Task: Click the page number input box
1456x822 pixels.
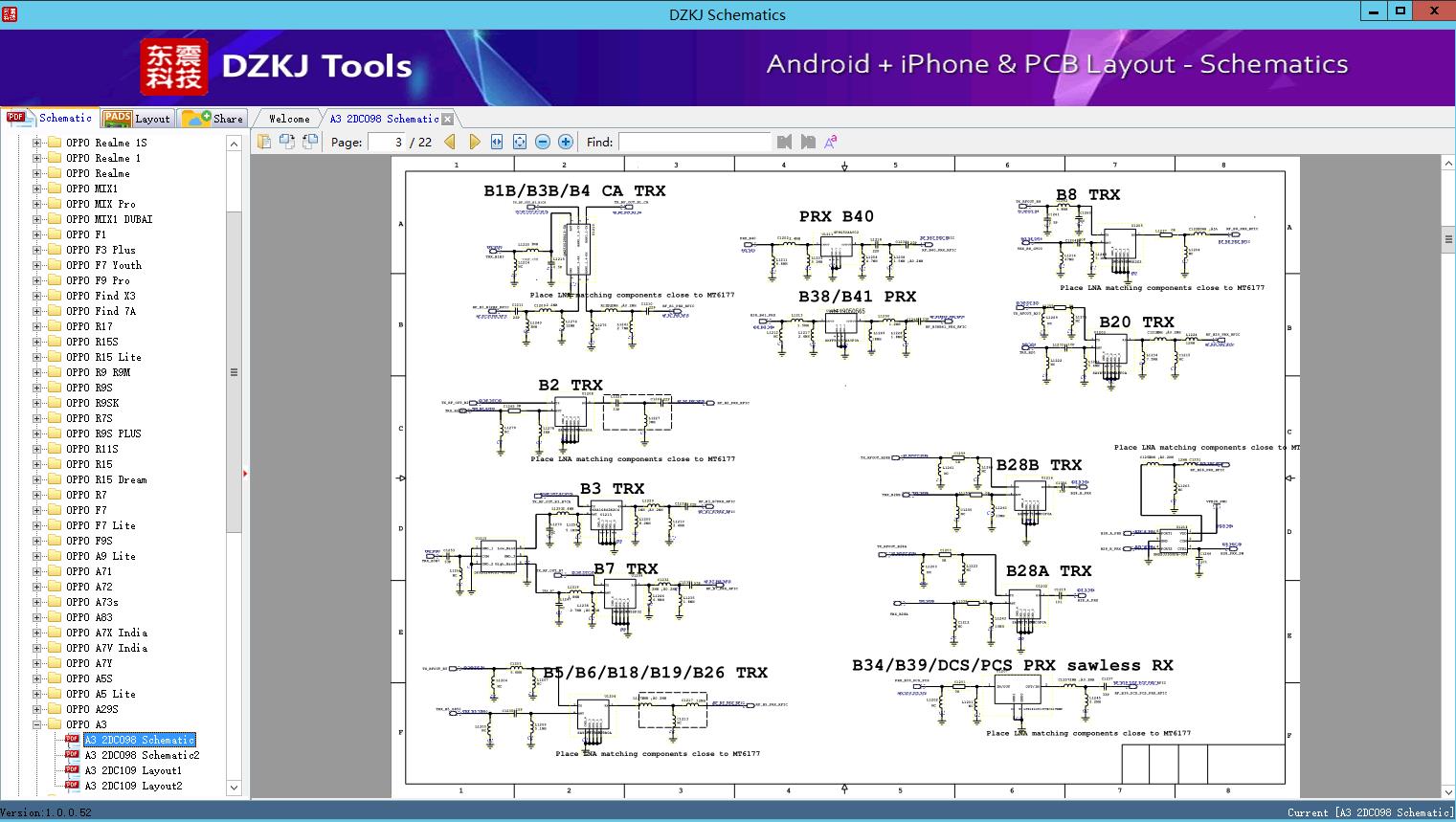Action: pyautogui.click(x=386, y=142)
